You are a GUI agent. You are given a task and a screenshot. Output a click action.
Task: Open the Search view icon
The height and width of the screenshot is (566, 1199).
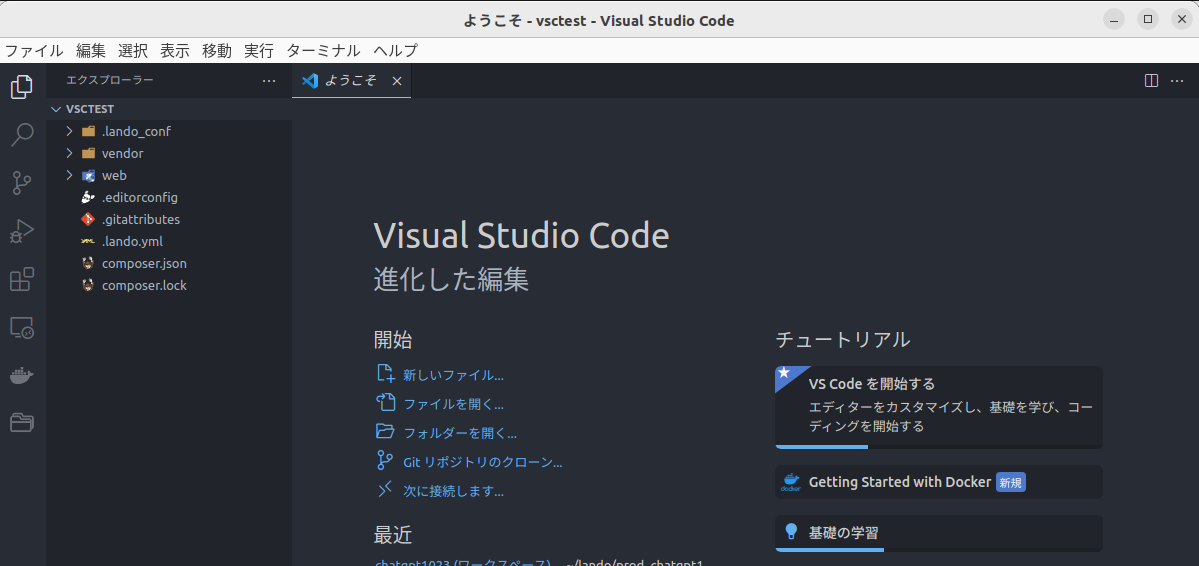pos(21,135)
